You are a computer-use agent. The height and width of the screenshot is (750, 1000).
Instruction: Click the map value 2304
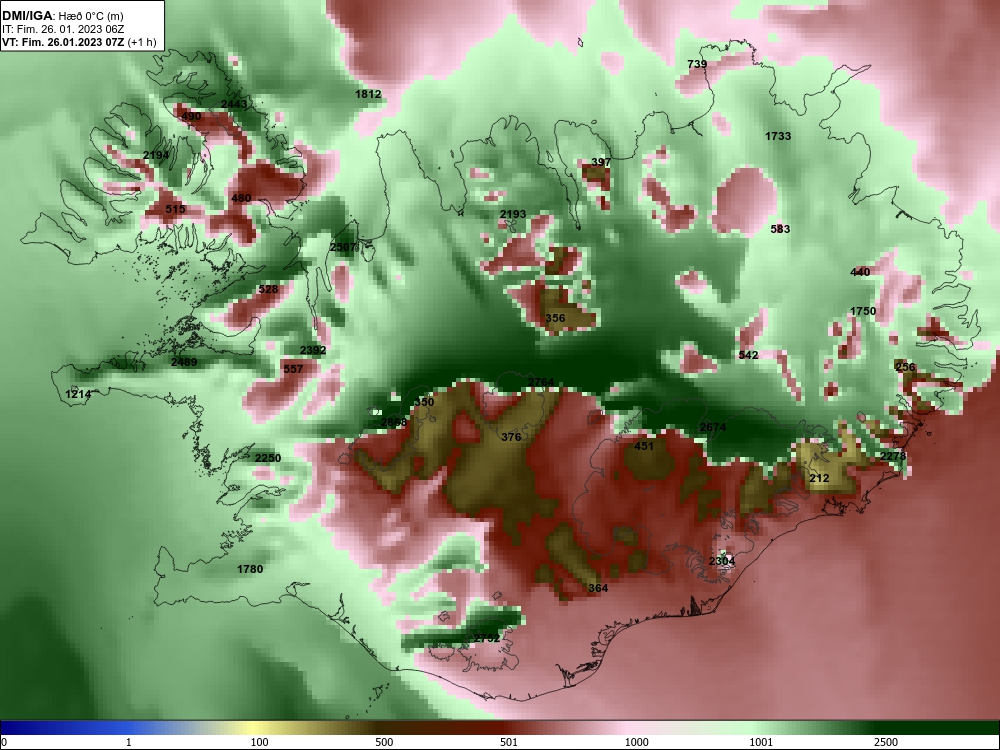722,561
